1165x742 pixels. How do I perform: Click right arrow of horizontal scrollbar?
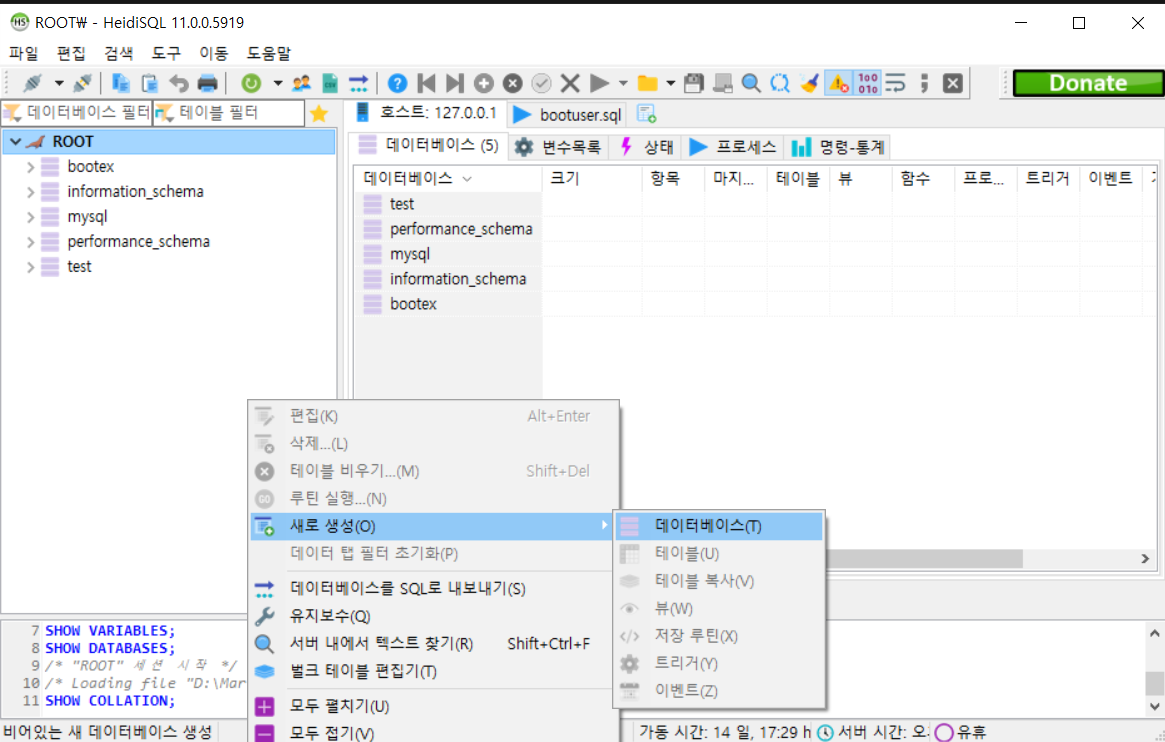(x=1145, y=559)
